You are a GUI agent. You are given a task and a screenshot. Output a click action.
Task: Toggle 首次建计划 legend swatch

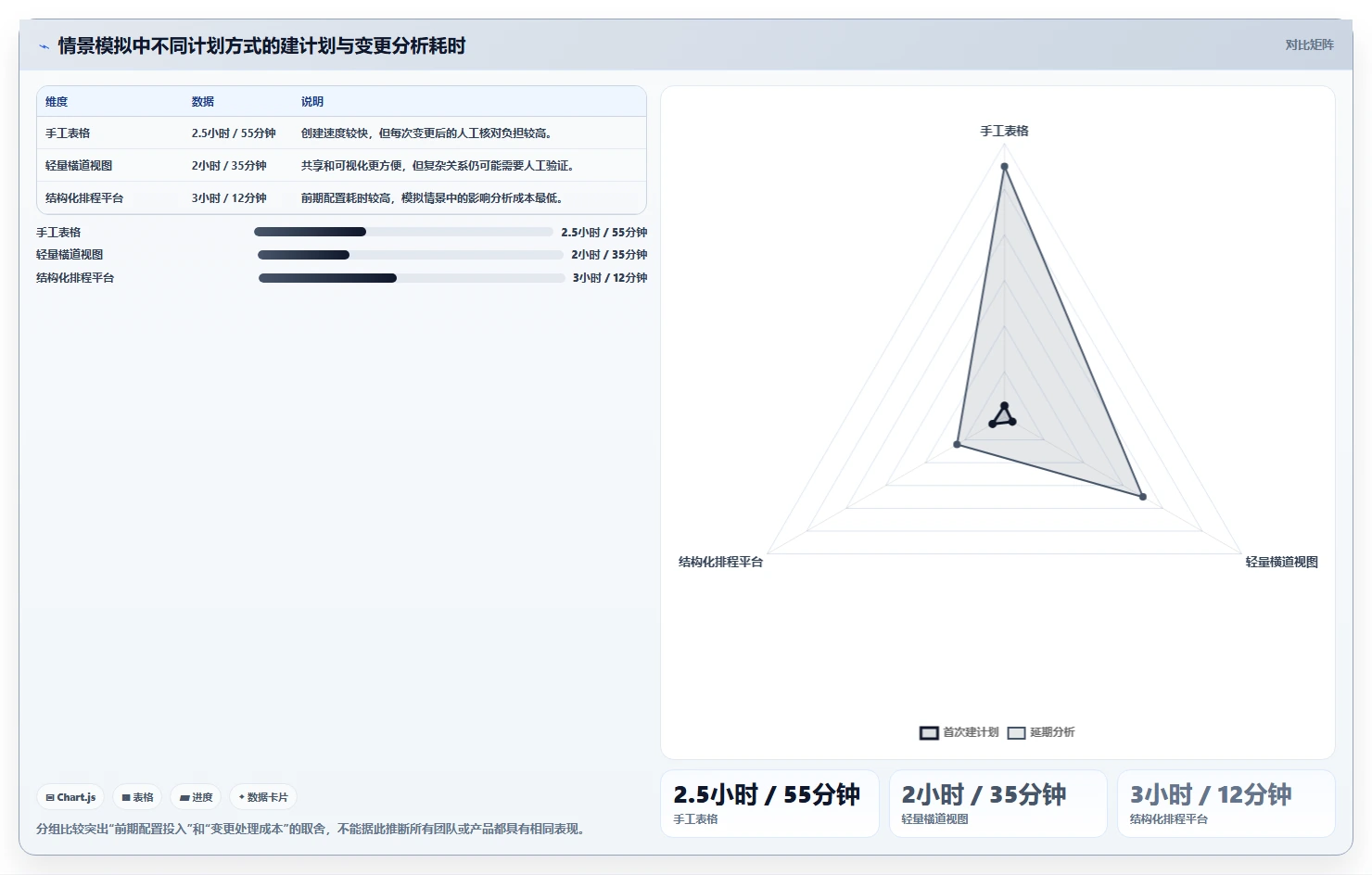[x=929, y=732]
